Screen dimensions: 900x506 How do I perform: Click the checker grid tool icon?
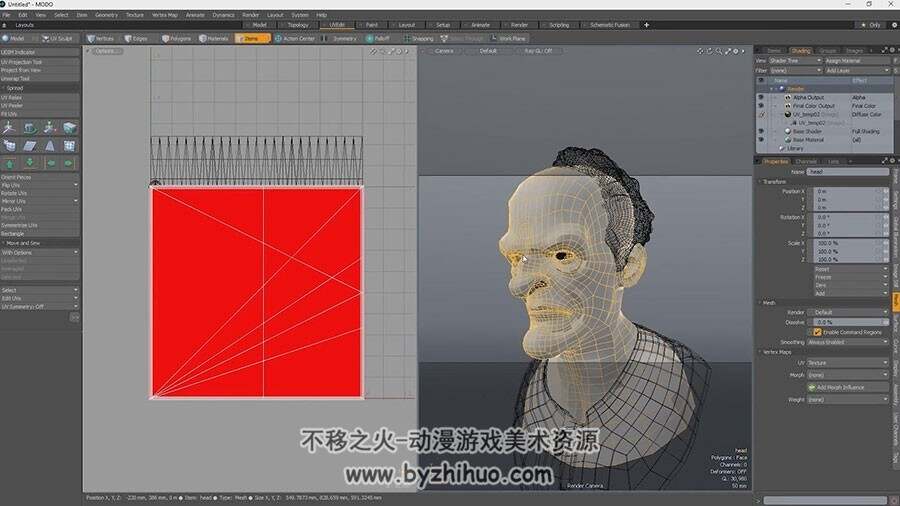(69, 146)
